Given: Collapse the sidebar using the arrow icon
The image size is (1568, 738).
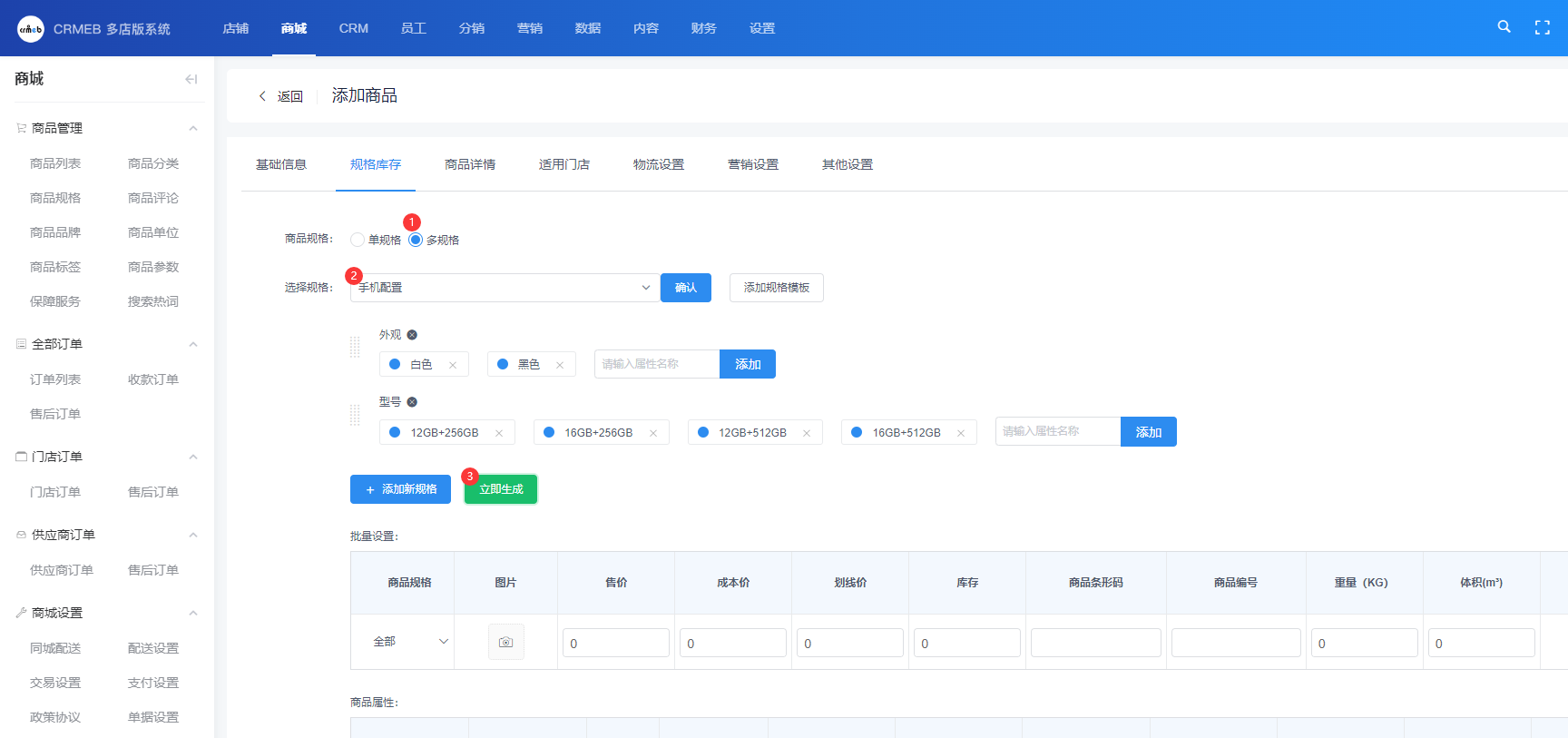Looking at the screenshot, I should pos(191,79).
